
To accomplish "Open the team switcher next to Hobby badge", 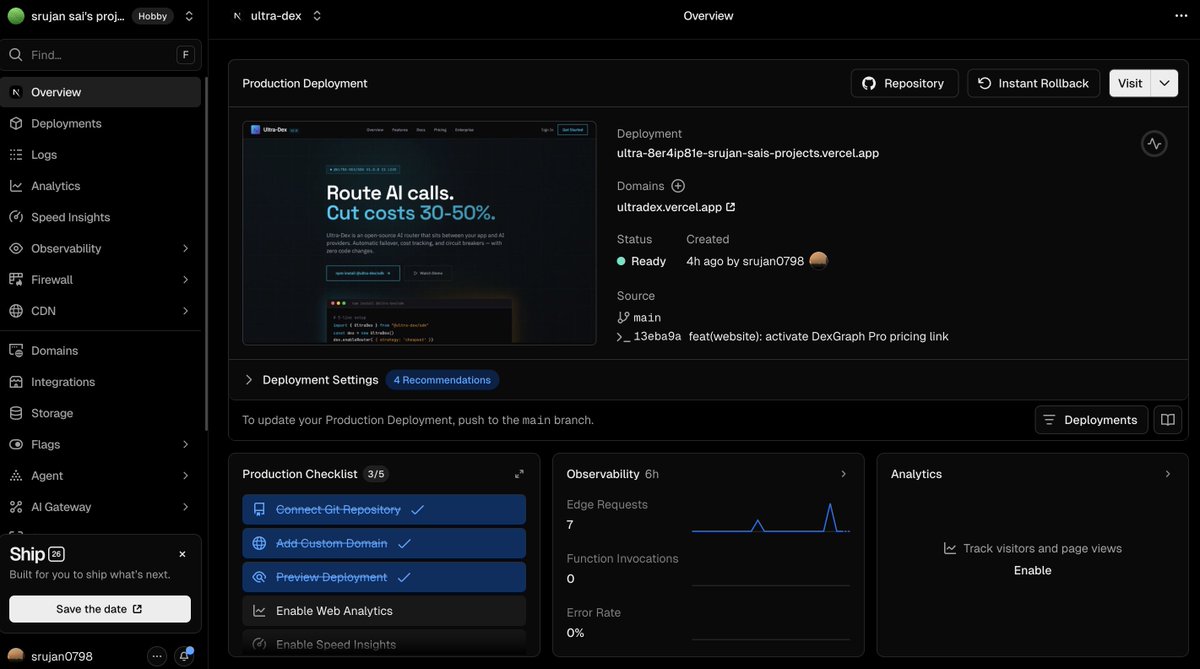I will pyautogui.click(x=190, y=16).
